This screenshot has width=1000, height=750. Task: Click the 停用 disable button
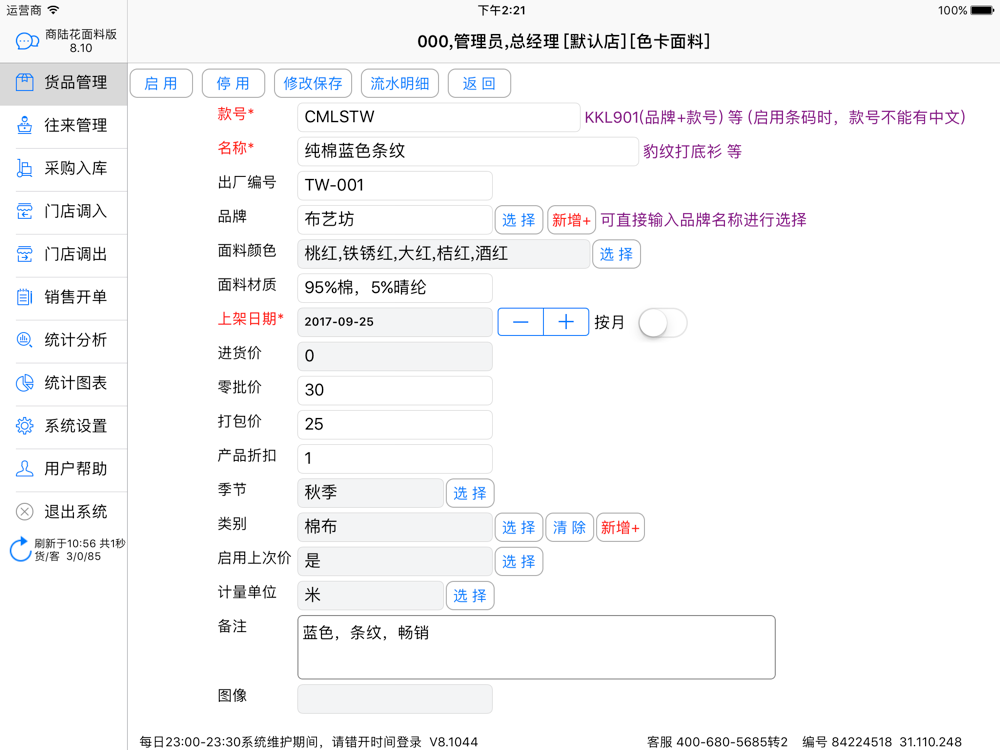point(233,84)
